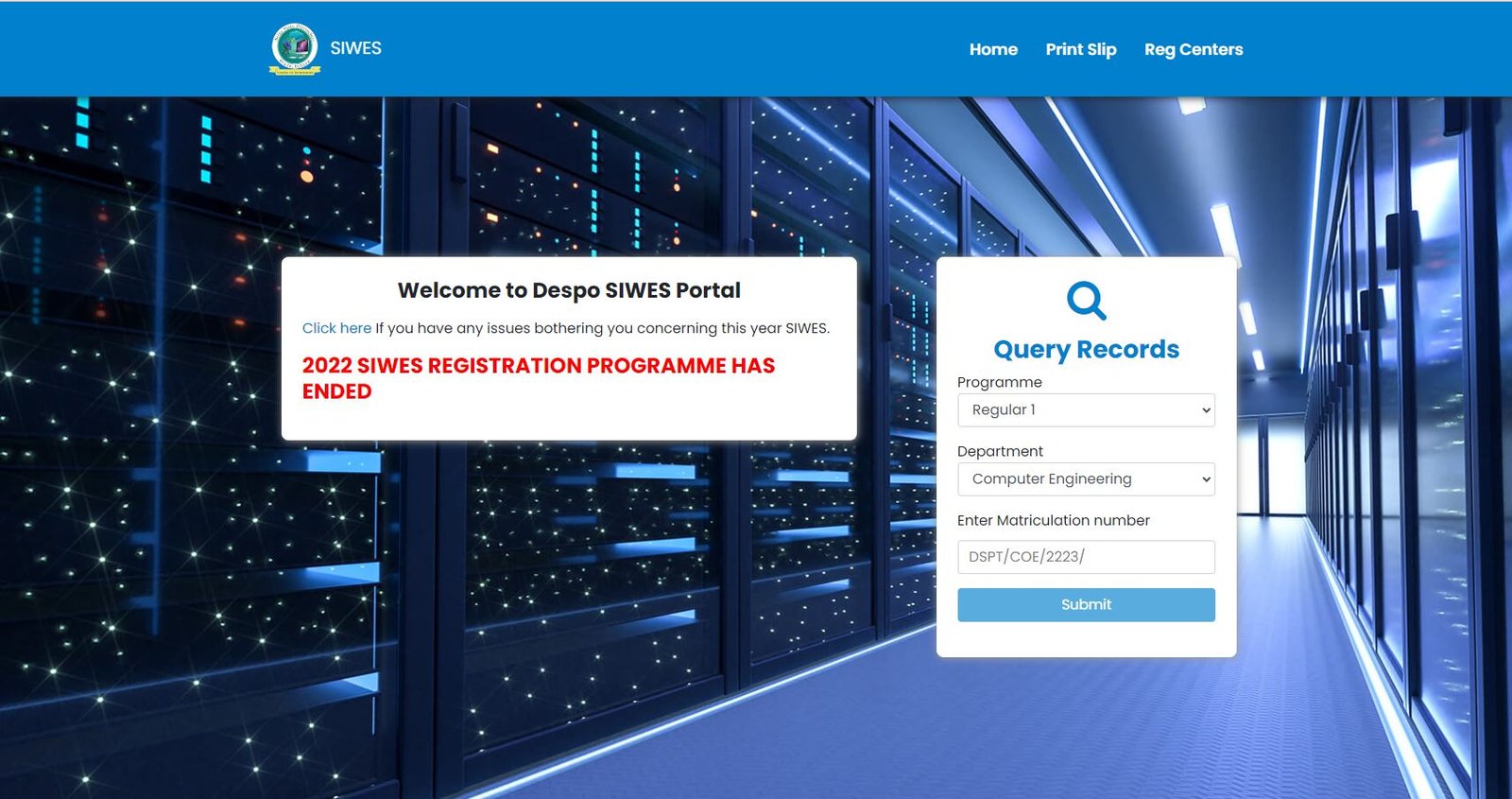Image resolution: width=1512 pixels, height=799 pixels.
Task: Click the sentence about issues concerning SIWES
Action: 602,328
